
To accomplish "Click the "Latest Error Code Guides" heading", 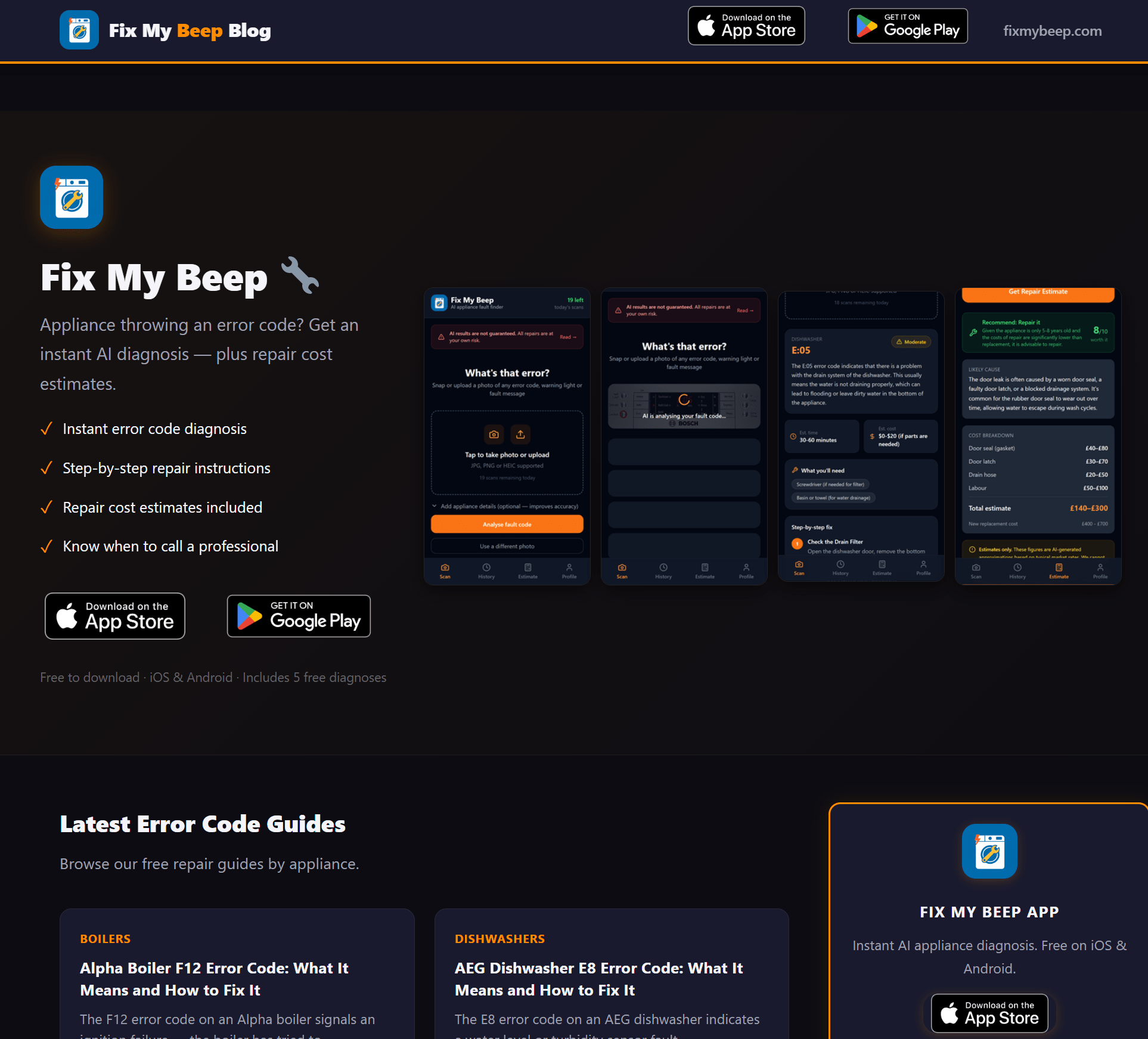I will click(x=203, y=824).
